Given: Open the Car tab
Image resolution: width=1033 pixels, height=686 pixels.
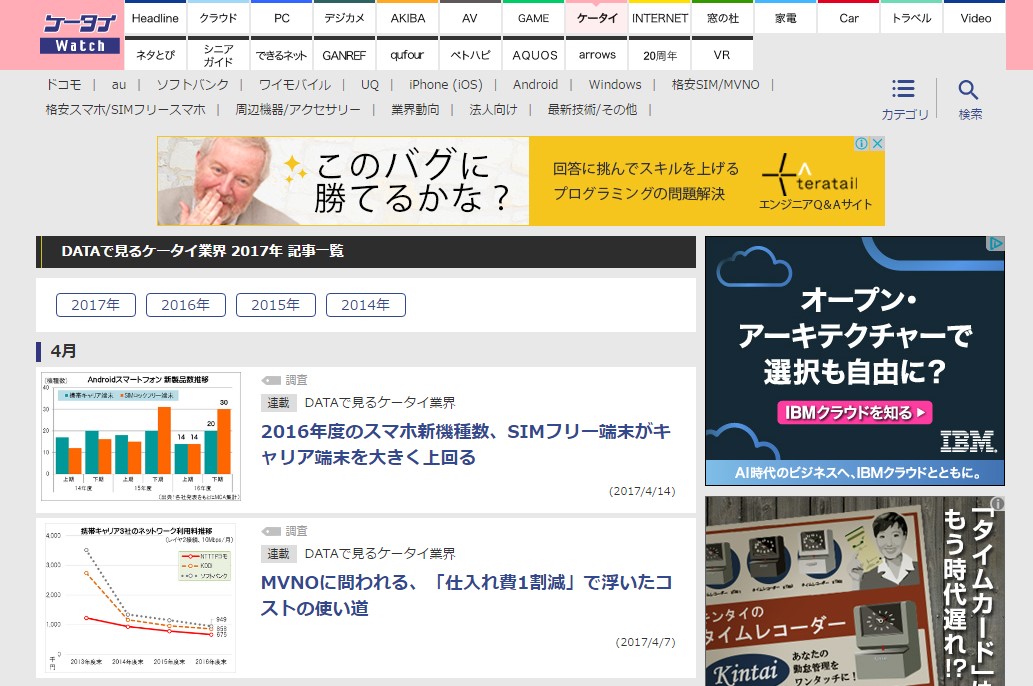Looking at the screenshot, I should point(849,18).
